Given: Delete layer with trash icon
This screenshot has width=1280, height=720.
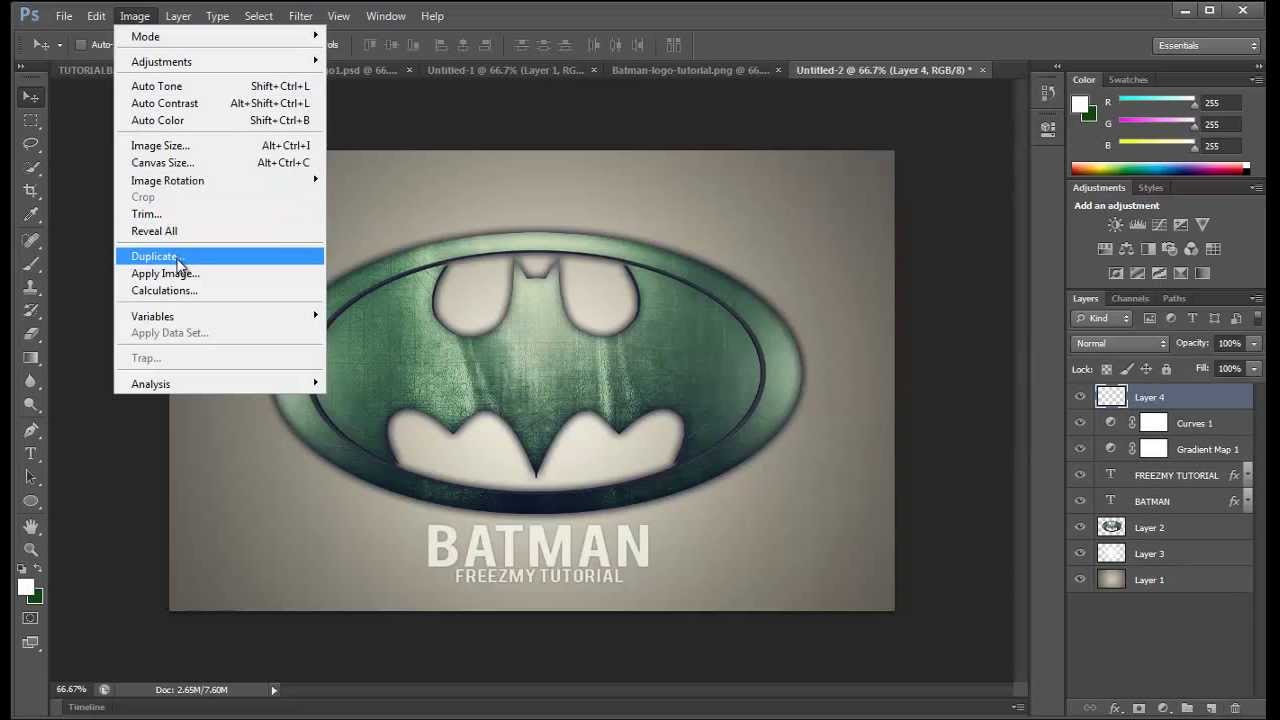Looking at the screenshot, I should (x=1235, y=708).
